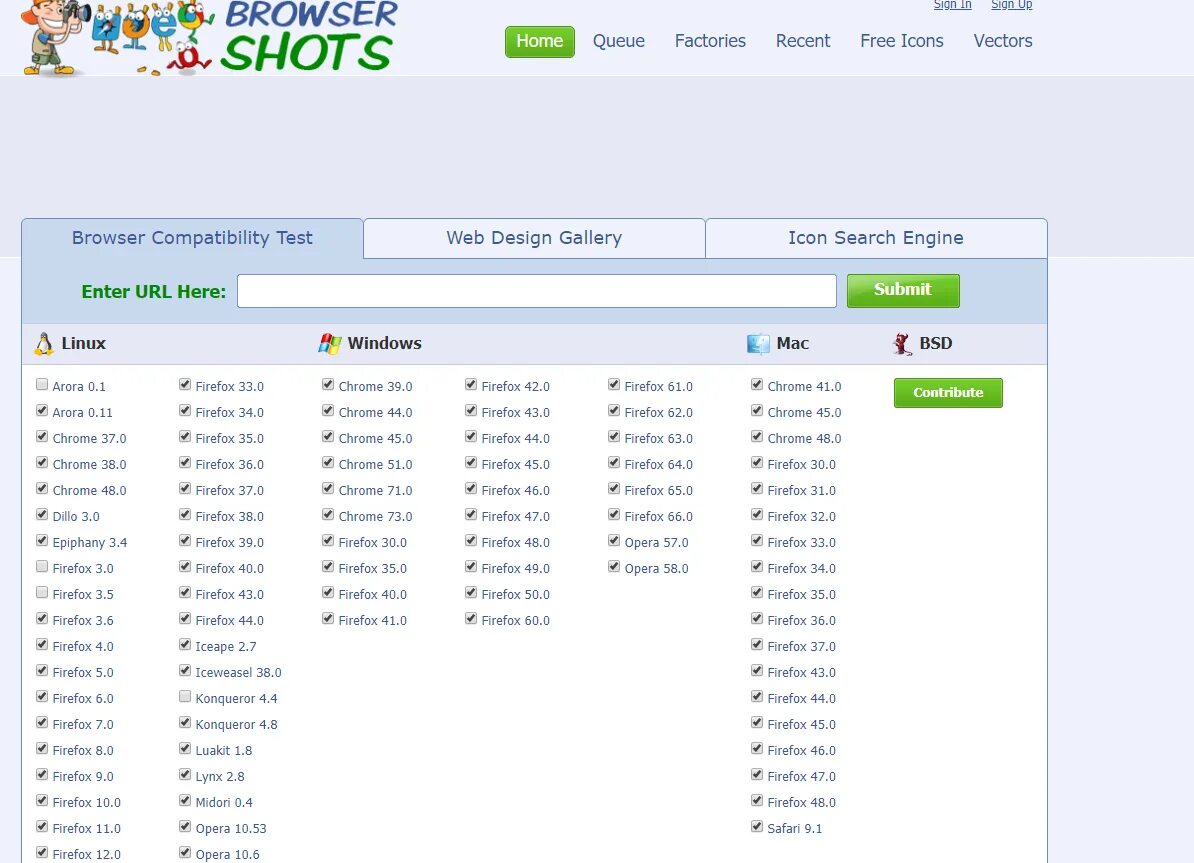
Task: Click the green Submit button
Action: pyautogui.click(x=903, y=291)
